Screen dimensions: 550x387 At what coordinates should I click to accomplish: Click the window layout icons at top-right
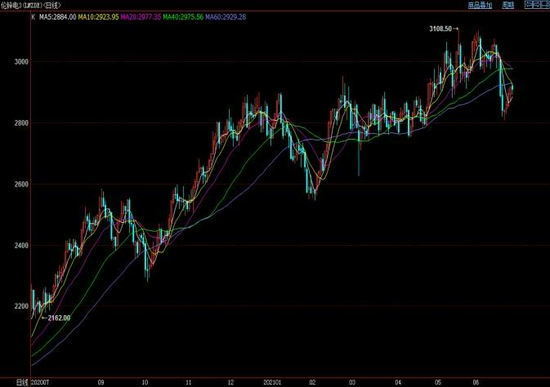tap(537, 5)
